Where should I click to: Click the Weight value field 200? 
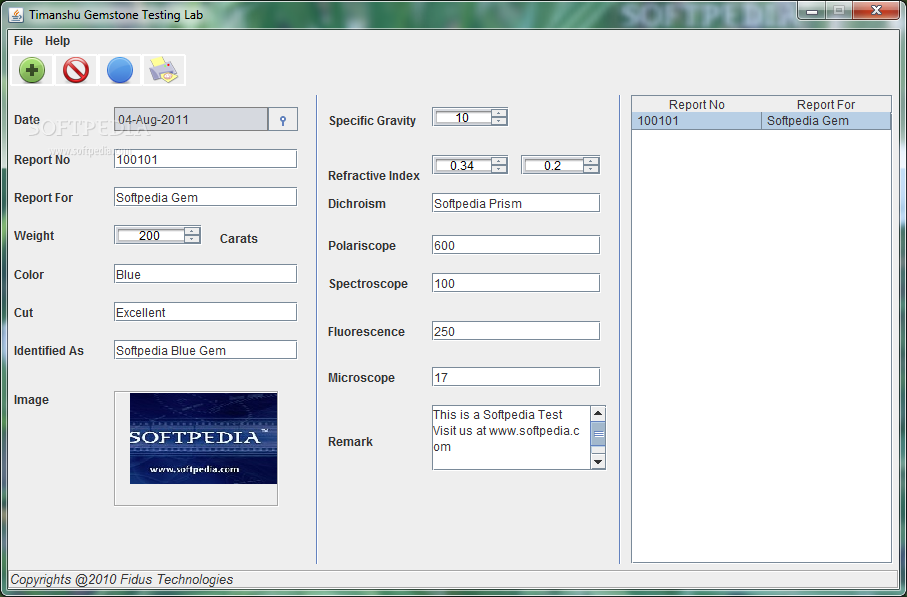(x=150, y=235)
